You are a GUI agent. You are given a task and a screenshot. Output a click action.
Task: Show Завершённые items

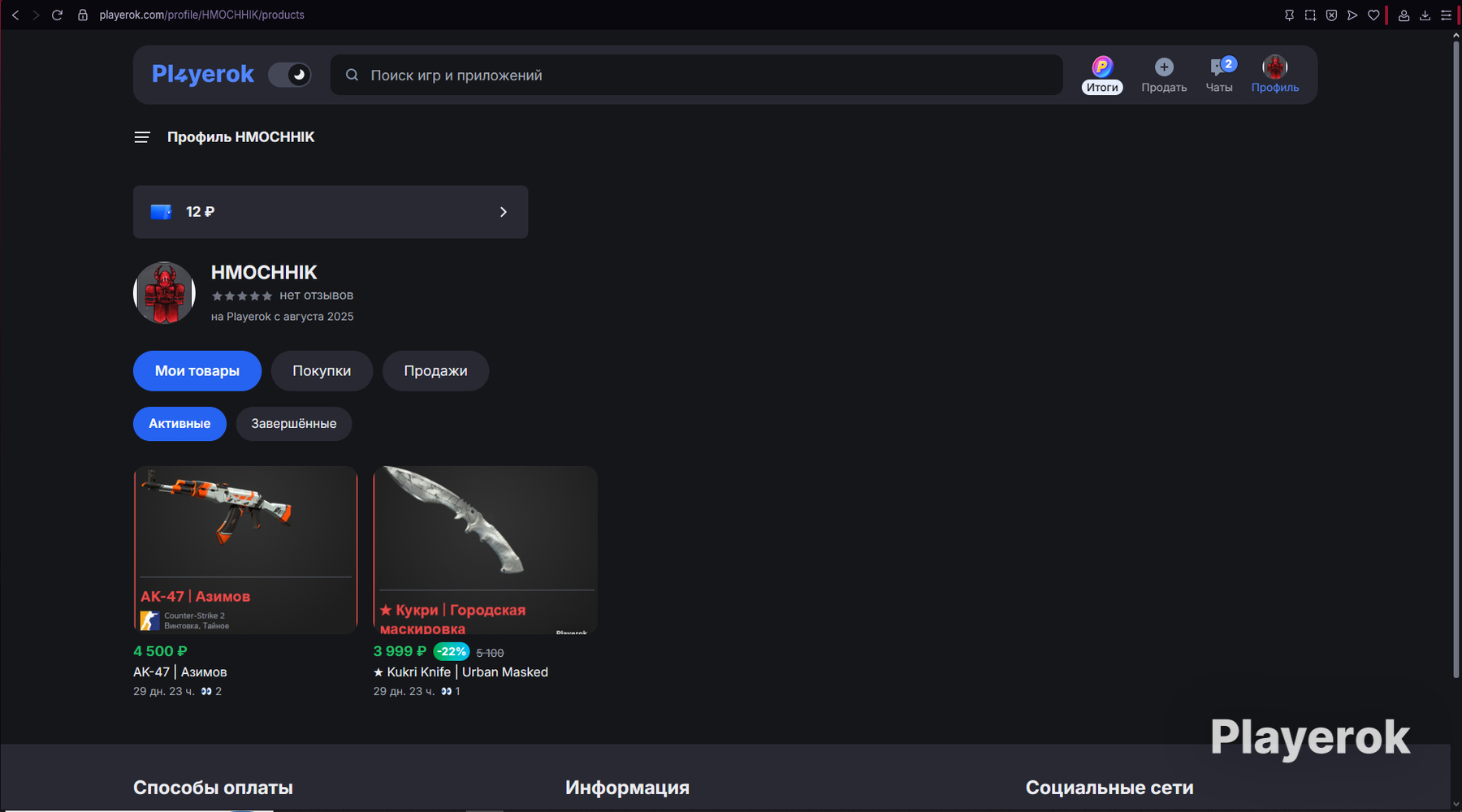pos(294,424)
